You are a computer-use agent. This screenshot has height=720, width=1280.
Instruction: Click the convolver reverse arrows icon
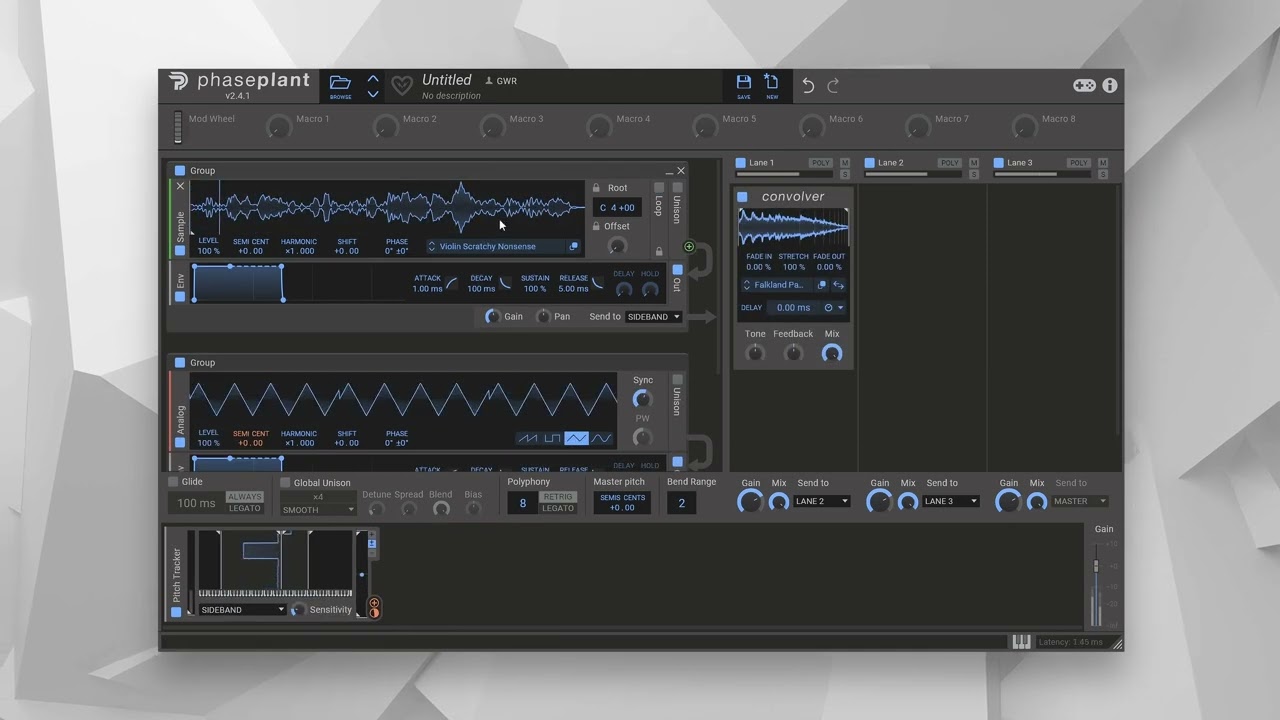[839, 285]
